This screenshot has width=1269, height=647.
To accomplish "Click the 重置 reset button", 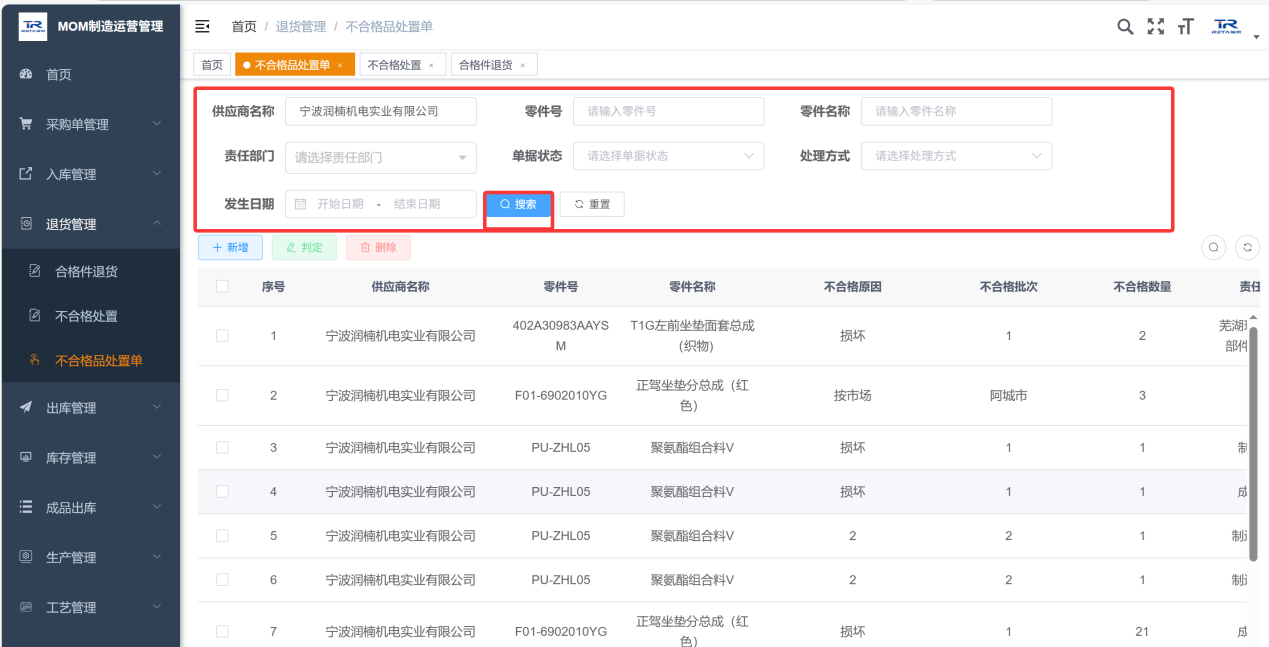I will [x=592, y=205].
